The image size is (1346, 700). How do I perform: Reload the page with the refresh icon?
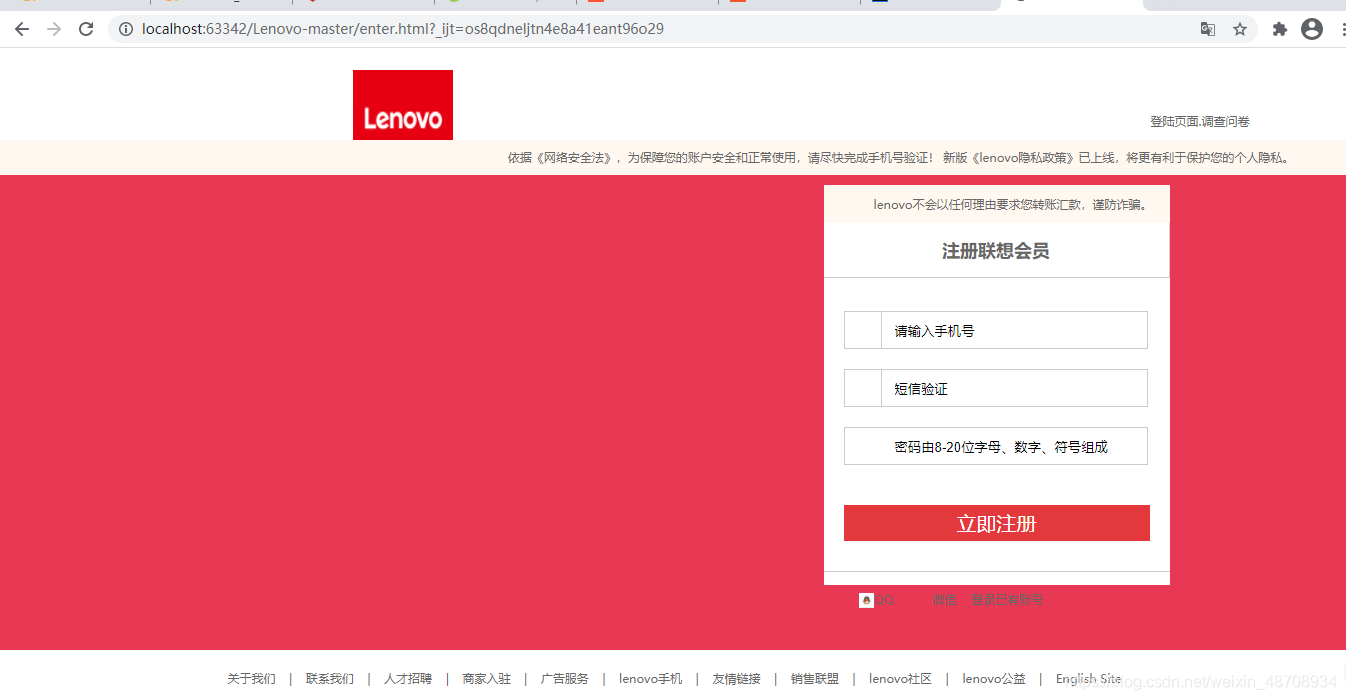[x=86, y=29]
